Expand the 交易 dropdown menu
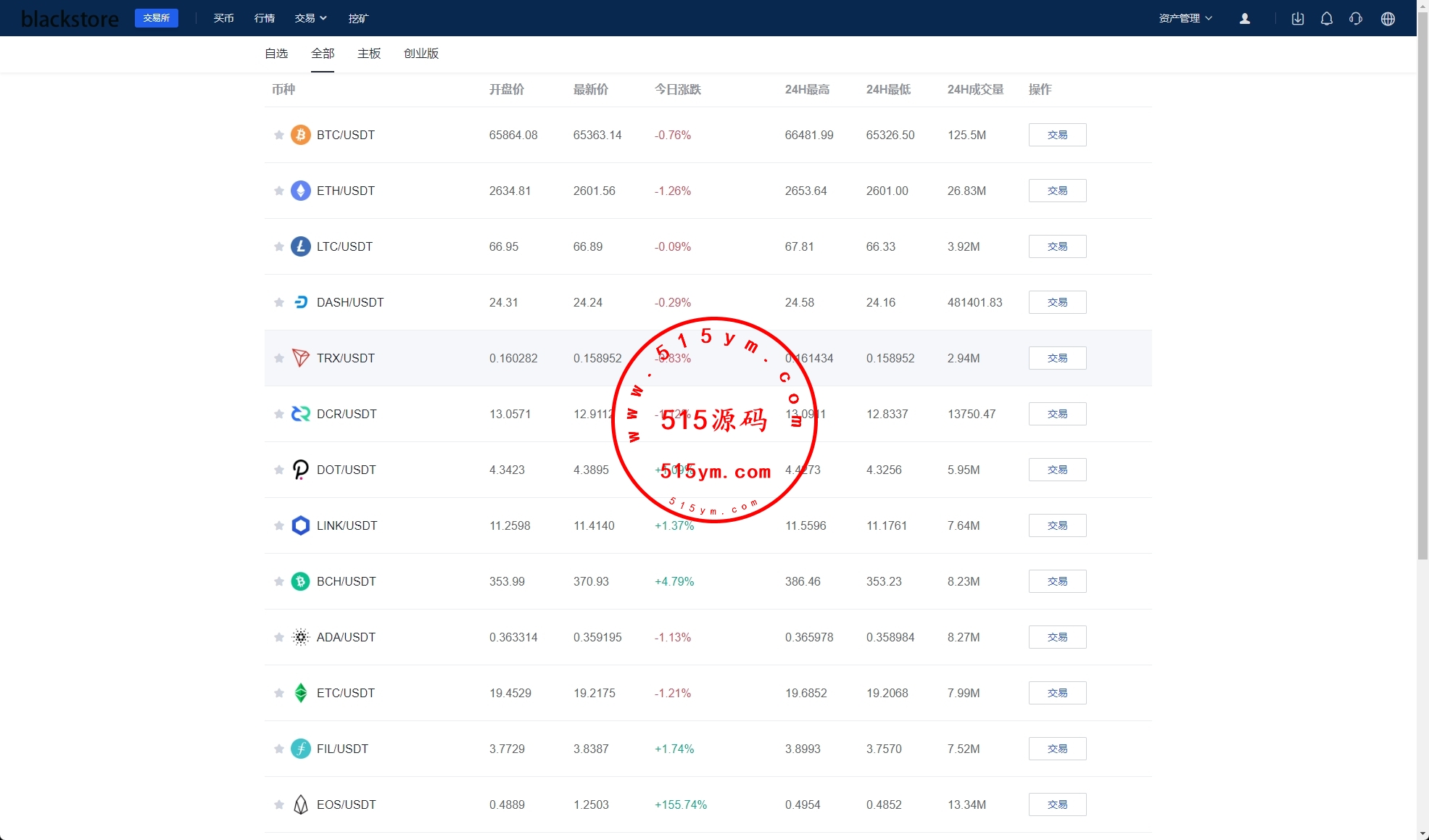 point(310,18)
